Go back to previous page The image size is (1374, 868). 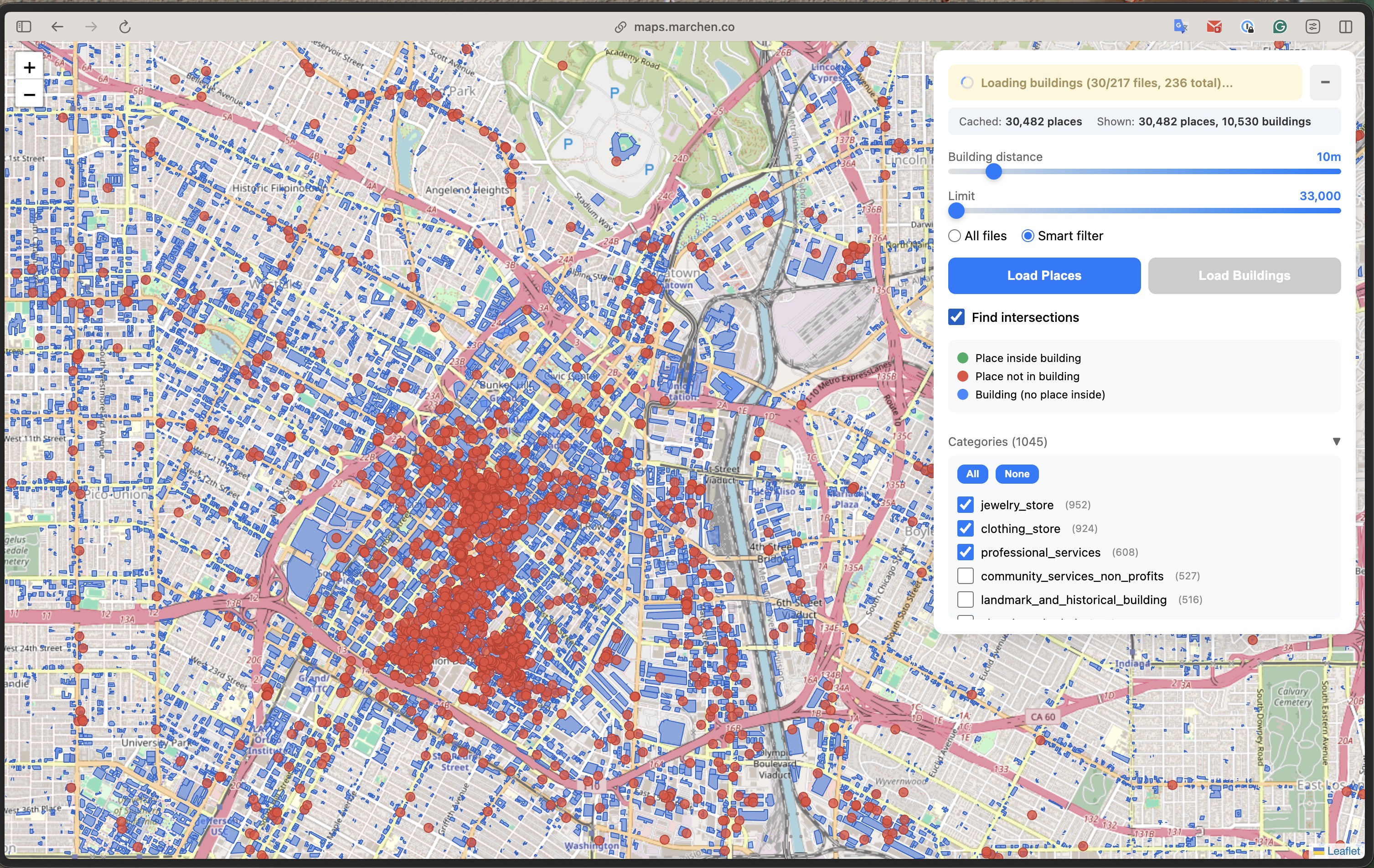point(57,27)
